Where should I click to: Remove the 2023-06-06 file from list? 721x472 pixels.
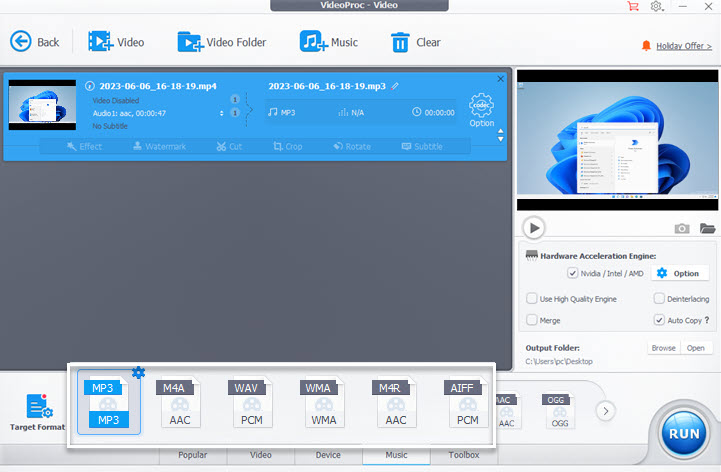coord(500,79)
